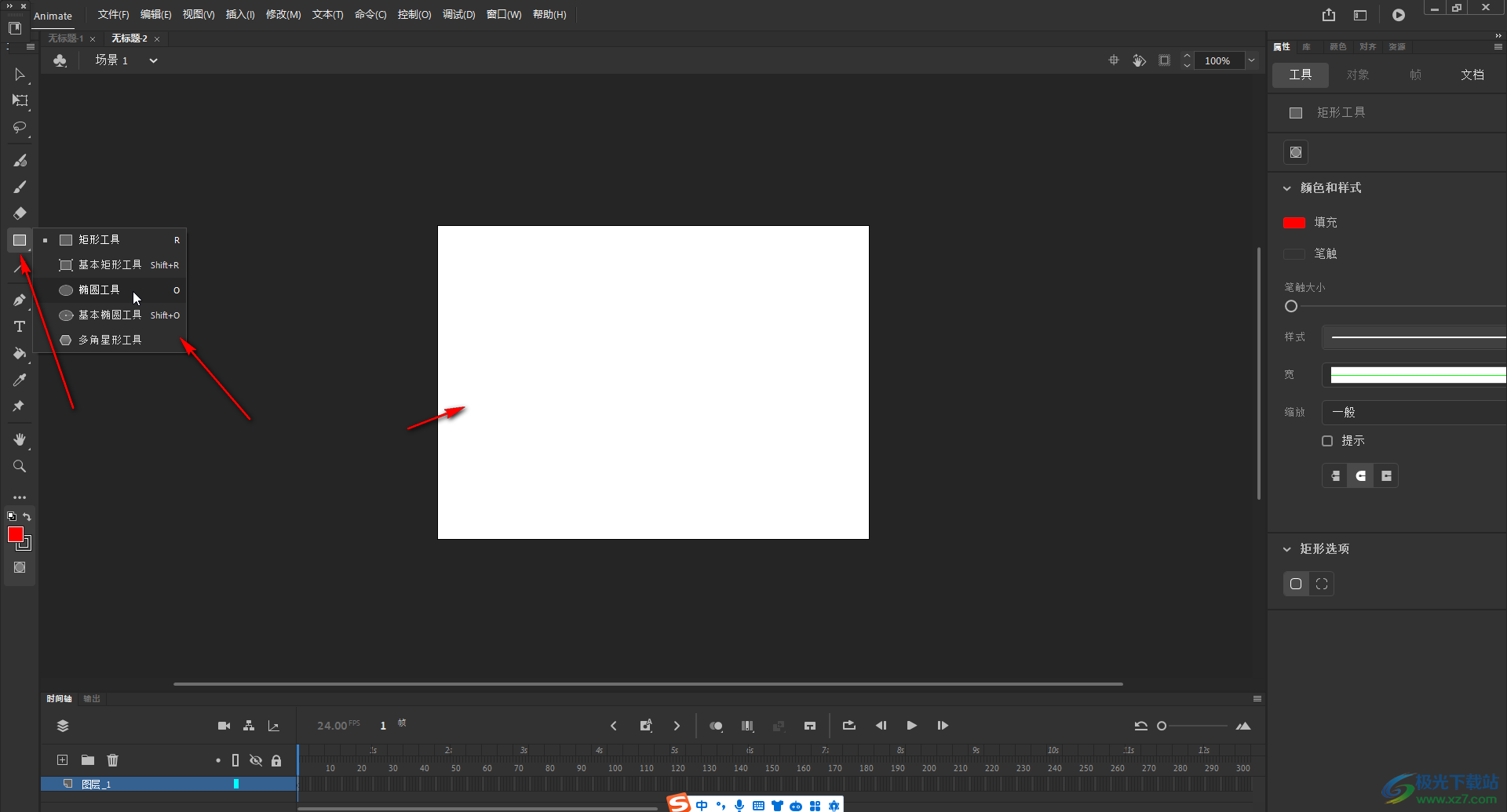Select individual corner radius option

tap(1322, 584)
